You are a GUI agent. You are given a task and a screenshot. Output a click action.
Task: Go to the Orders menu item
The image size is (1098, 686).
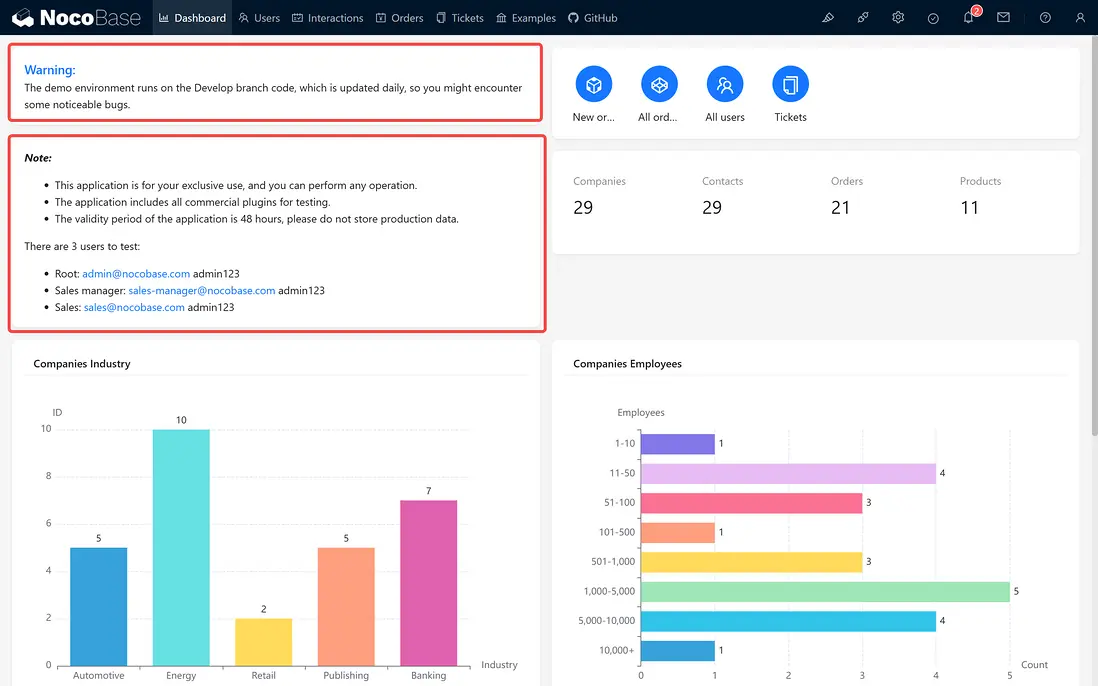[399, 18]
